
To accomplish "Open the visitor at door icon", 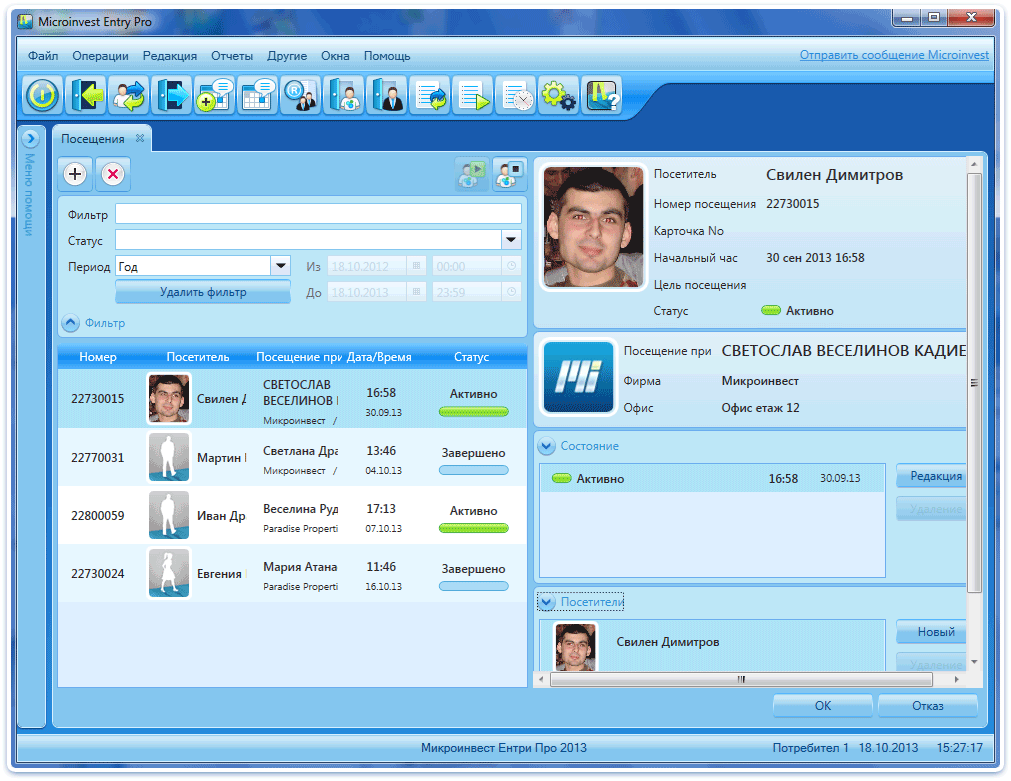I will click(x=344, y=95).
